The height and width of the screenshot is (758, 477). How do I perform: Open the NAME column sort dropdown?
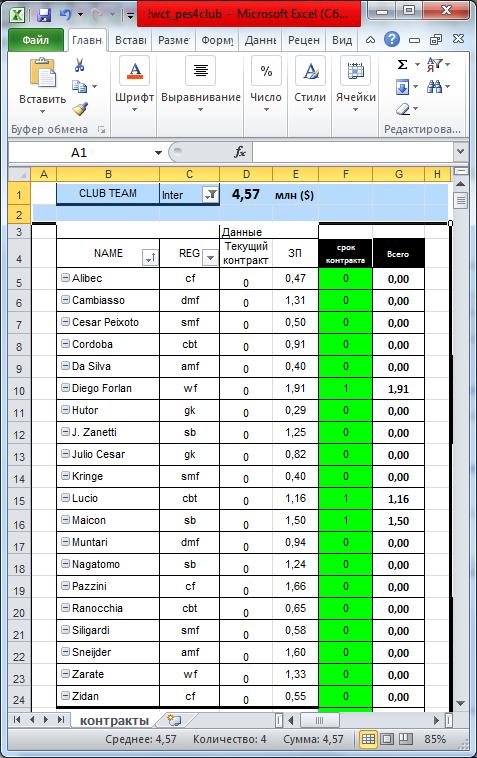[x=150, y=257]
